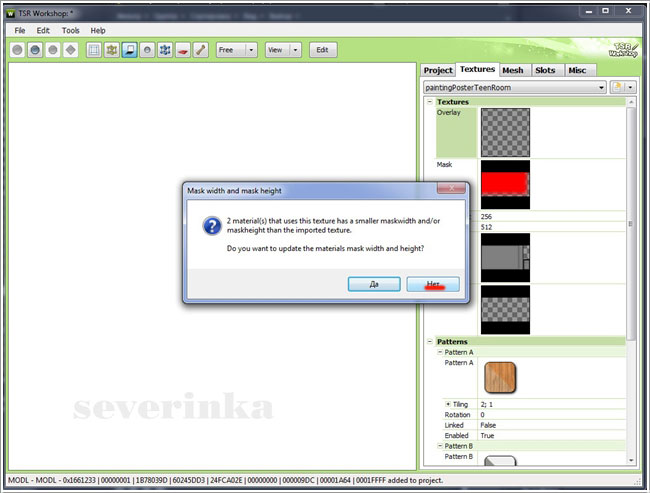This screenshot has width=650, height=493.
Task: Select the wood Pattern A swatch
Action: [x=502, y=377]
